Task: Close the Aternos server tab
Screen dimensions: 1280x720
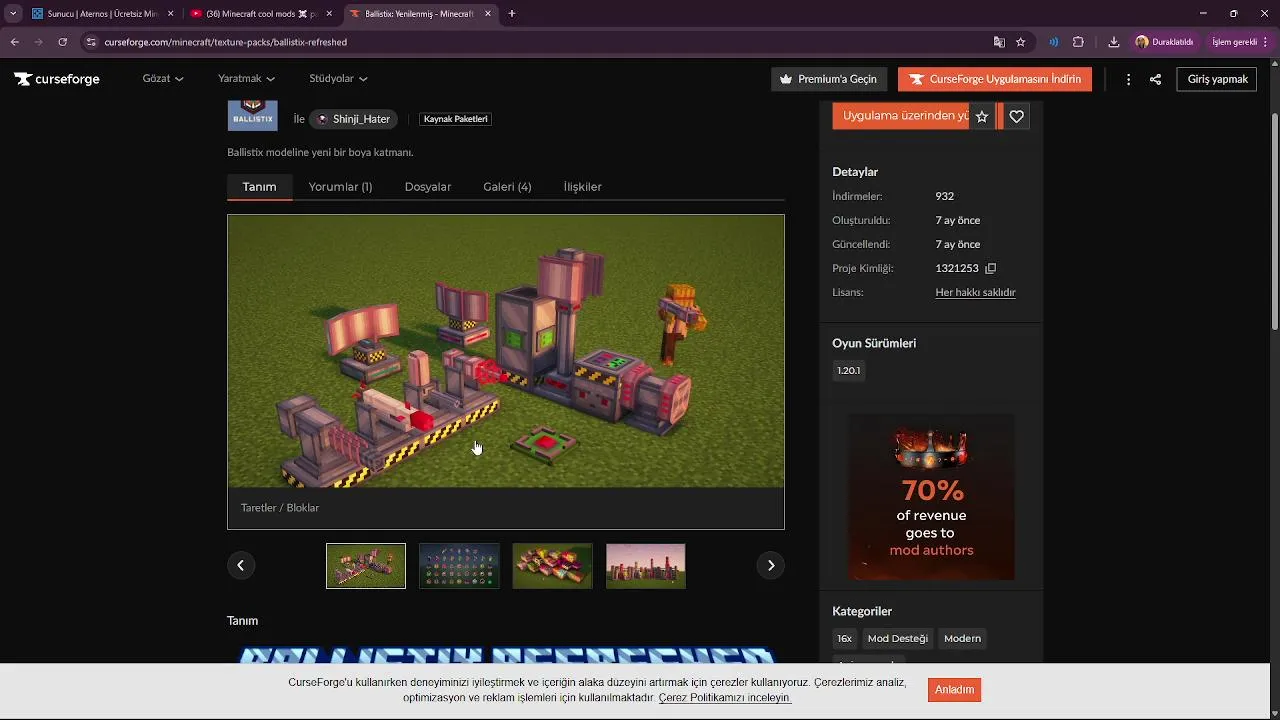Action: [171, 14]
